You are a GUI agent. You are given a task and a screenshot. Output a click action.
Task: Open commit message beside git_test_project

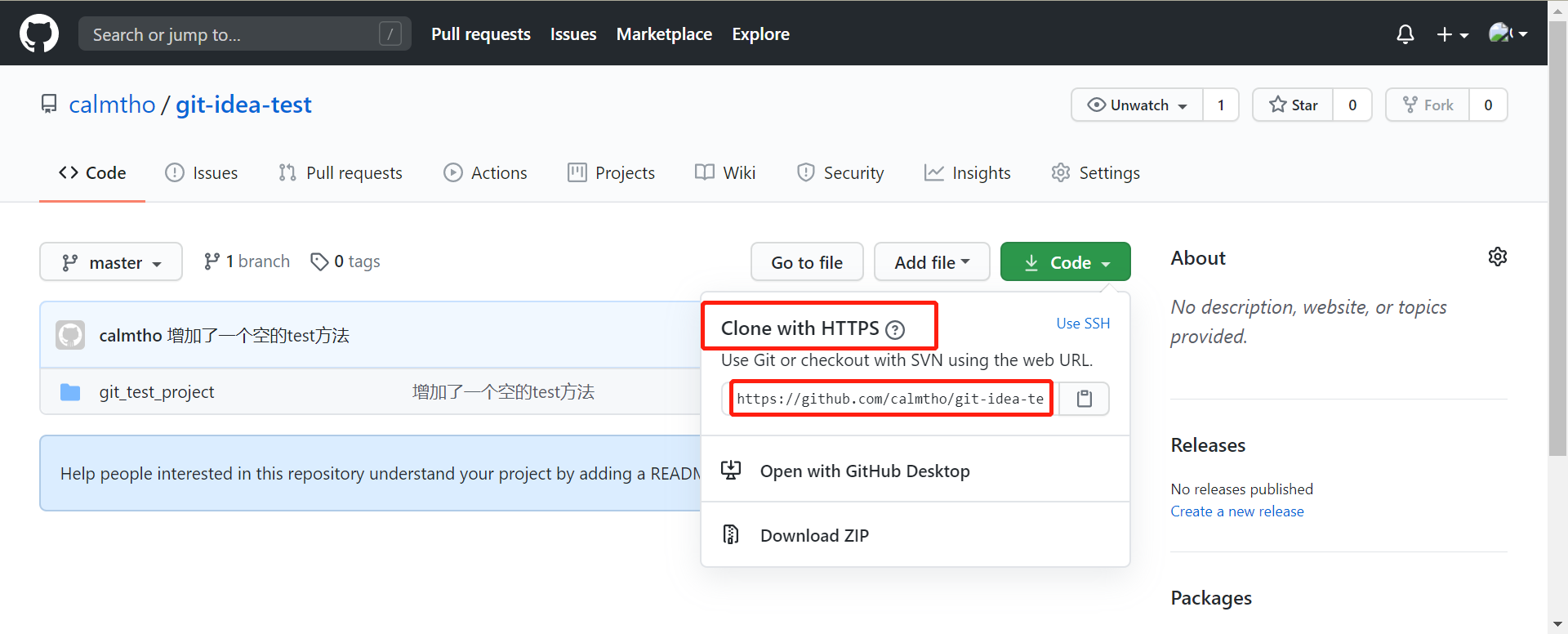(503, 392)
